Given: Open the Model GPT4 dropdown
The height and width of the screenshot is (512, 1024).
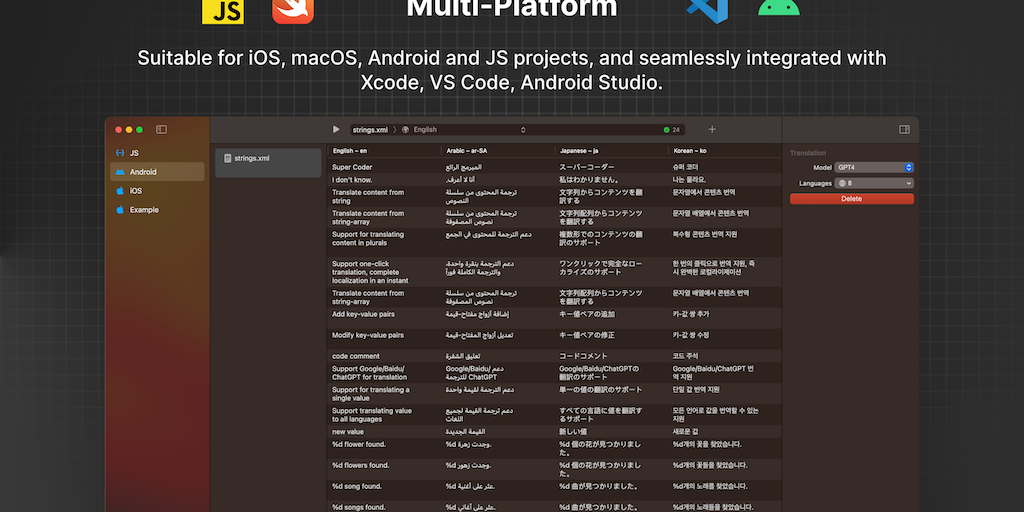Looking at the screenshot, I should [x=874, y=167].
